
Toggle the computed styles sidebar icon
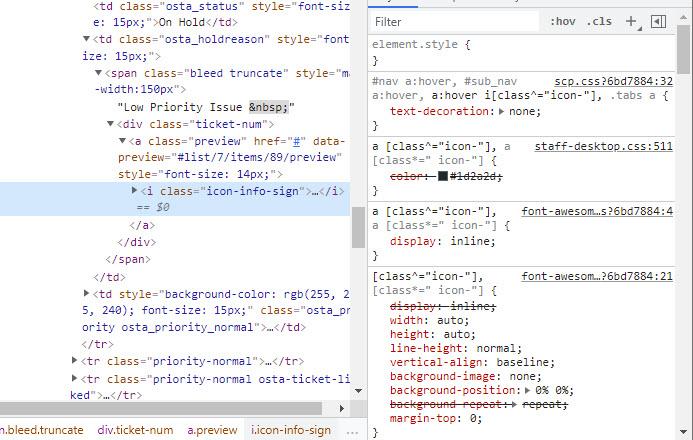click(x=658, y=21)
